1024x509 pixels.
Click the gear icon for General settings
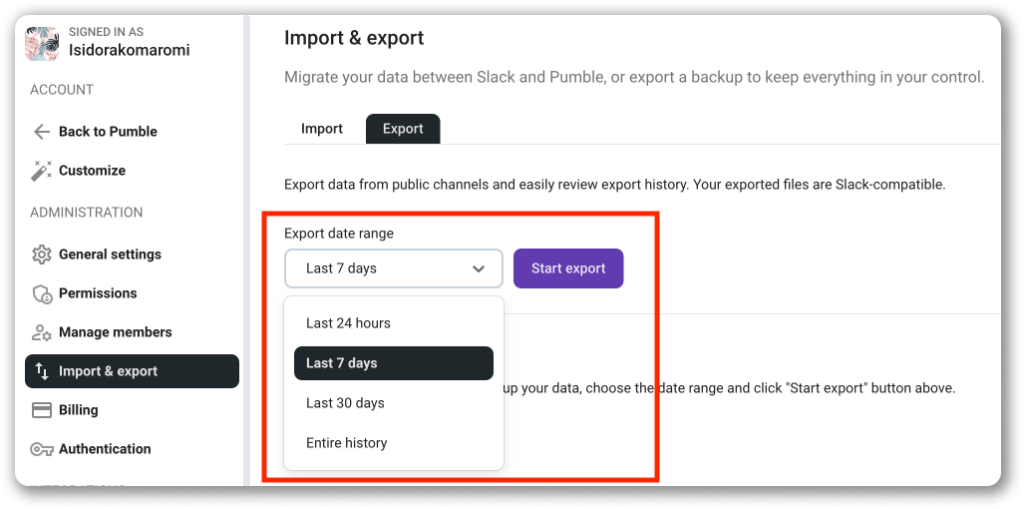click(x=42, y=254)
